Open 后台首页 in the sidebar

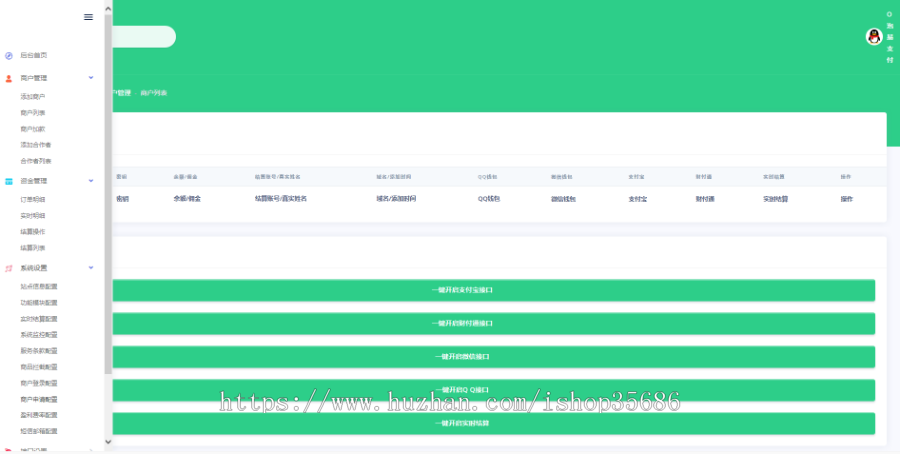coord(34,56)
